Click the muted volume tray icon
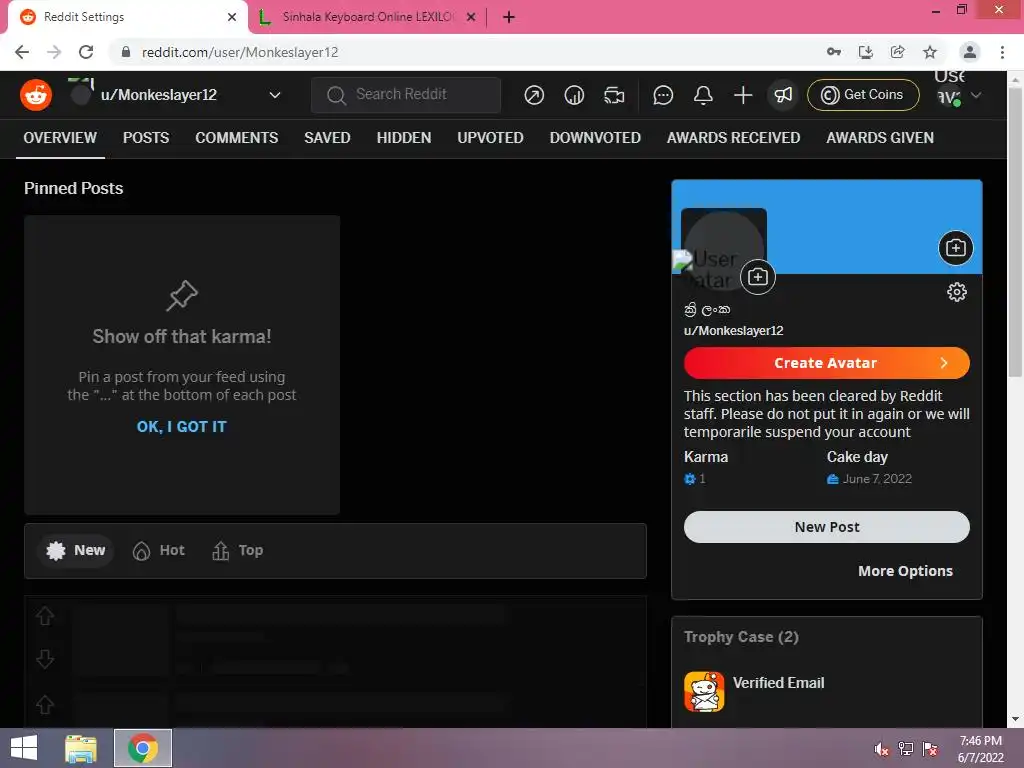 881,749
